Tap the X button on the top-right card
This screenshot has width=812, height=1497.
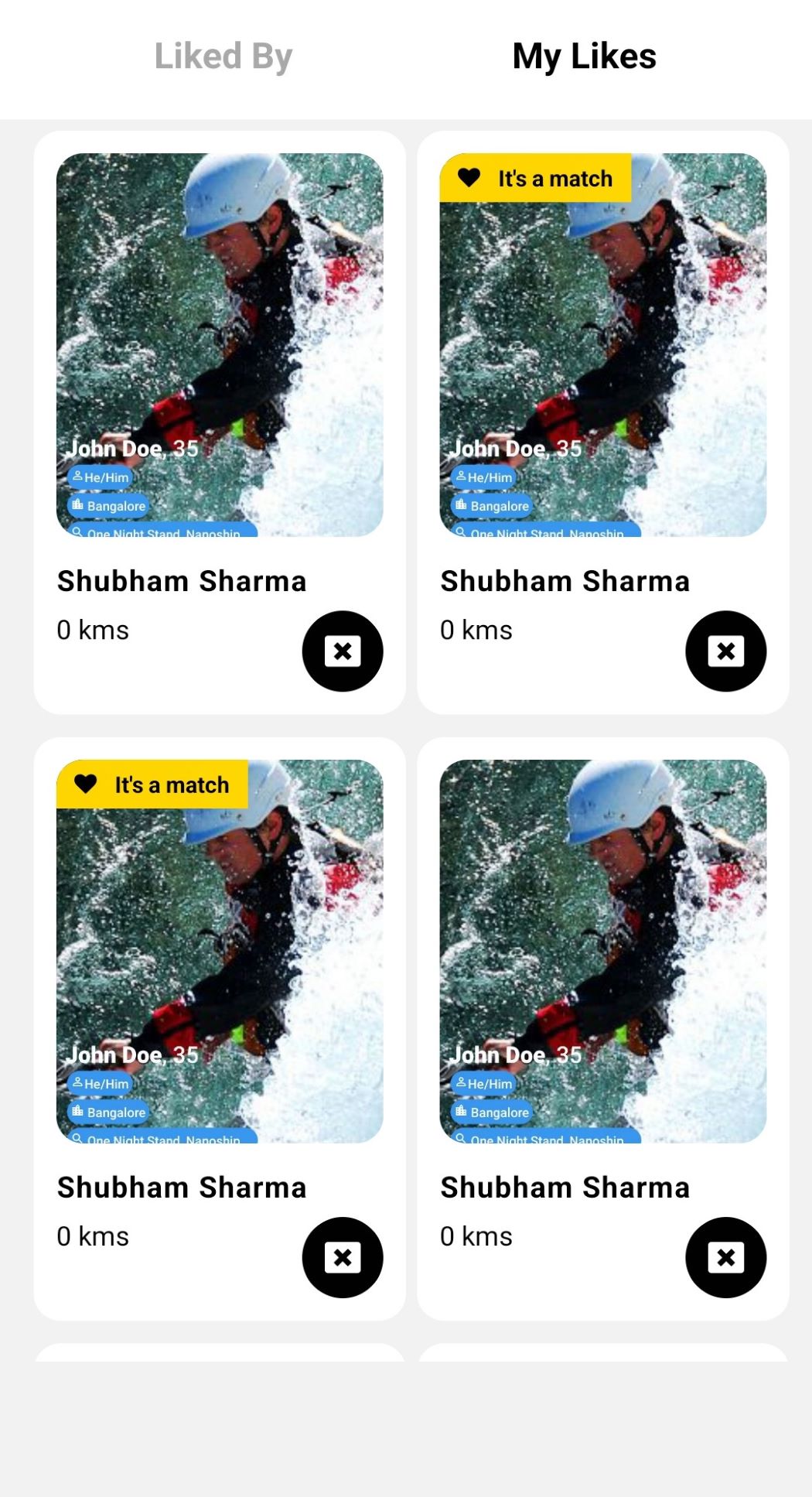click(x=726, y=651)
